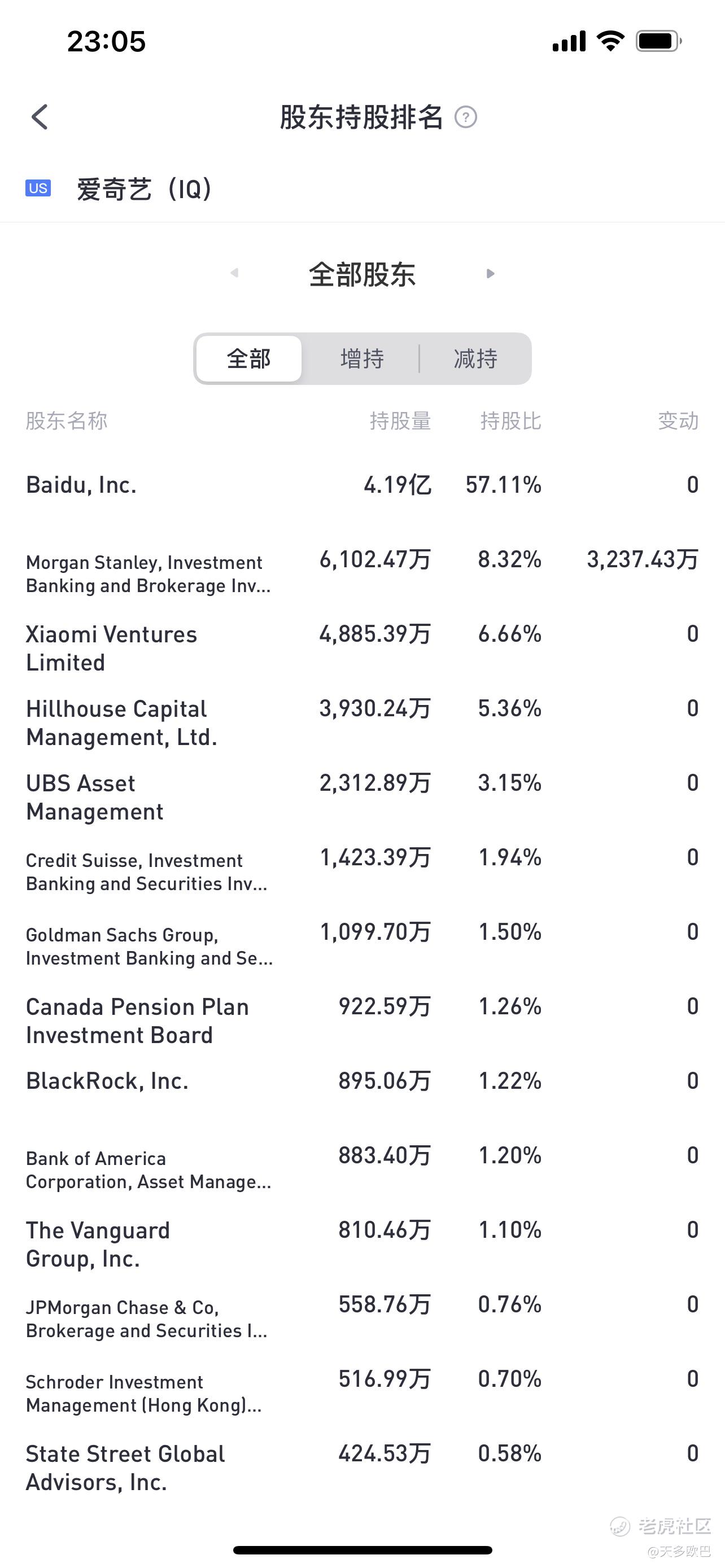Image resolution: width=725 pixels, height=1568 pixels.
Task: Sort by the 持股量 column header
Action: click(400, 421)
